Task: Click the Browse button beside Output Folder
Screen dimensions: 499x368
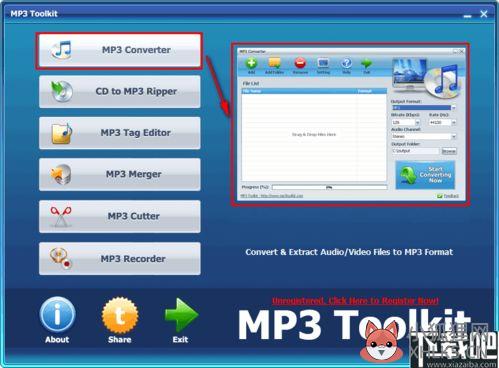Action: tap(449, 151)
